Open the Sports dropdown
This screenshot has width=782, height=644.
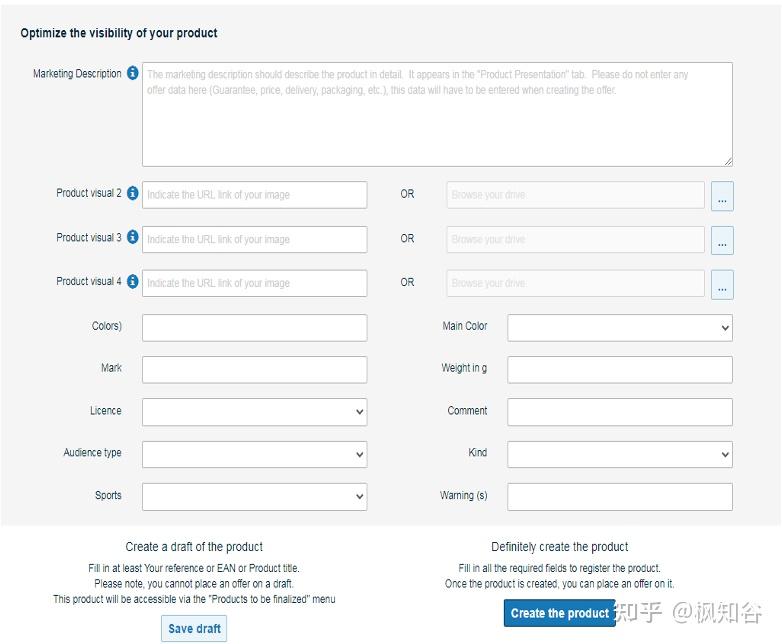(254, 497)
